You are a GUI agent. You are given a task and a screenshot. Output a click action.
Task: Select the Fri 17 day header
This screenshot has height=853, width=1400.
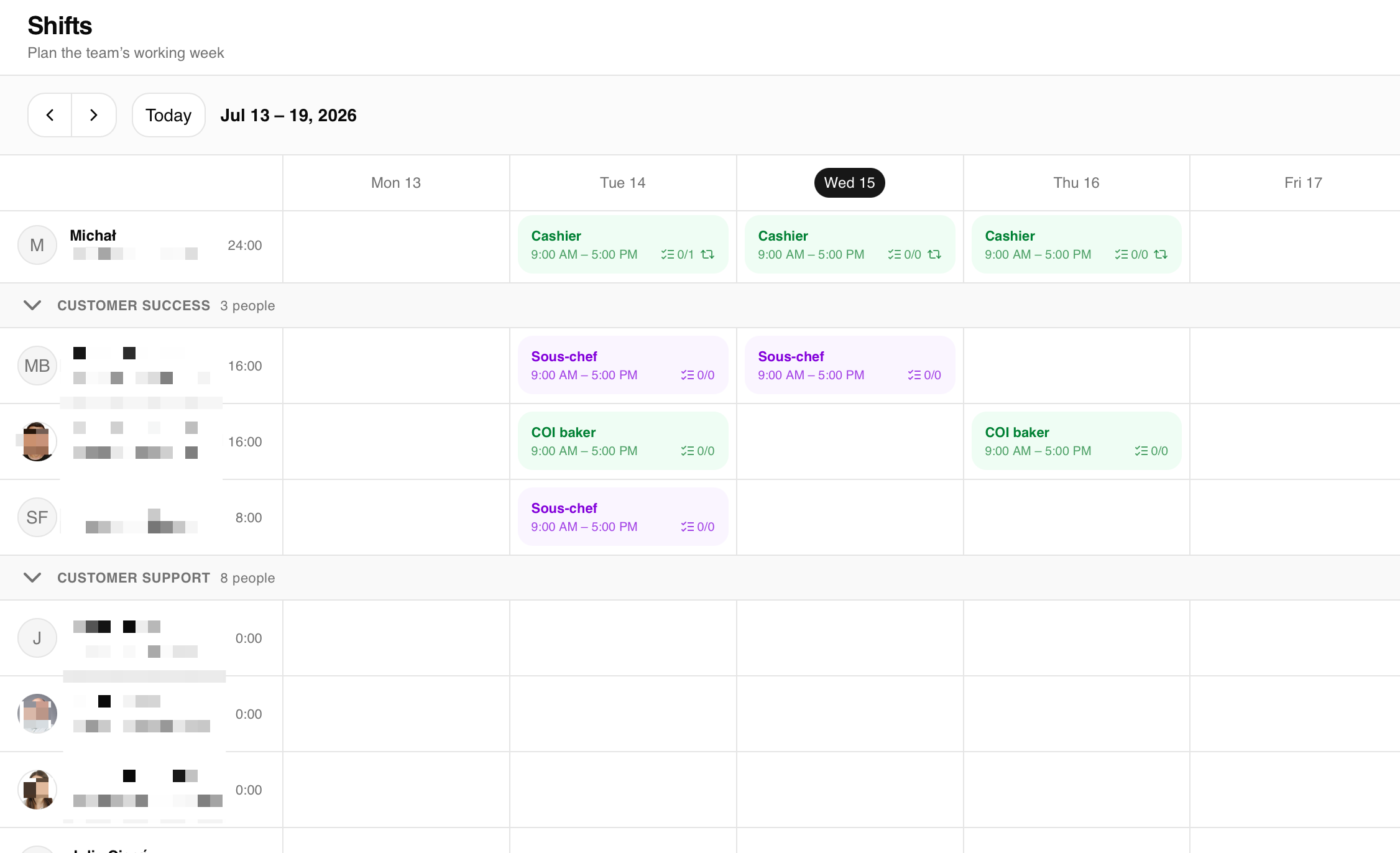point(1303,183)
